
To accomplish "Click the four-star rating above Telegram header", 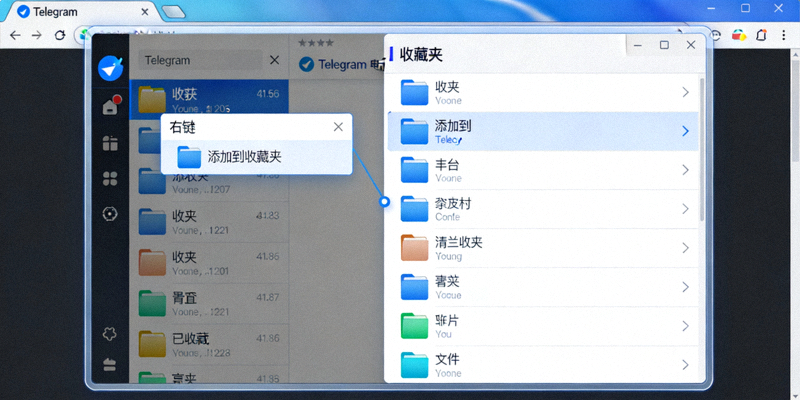I will point(316,43).
